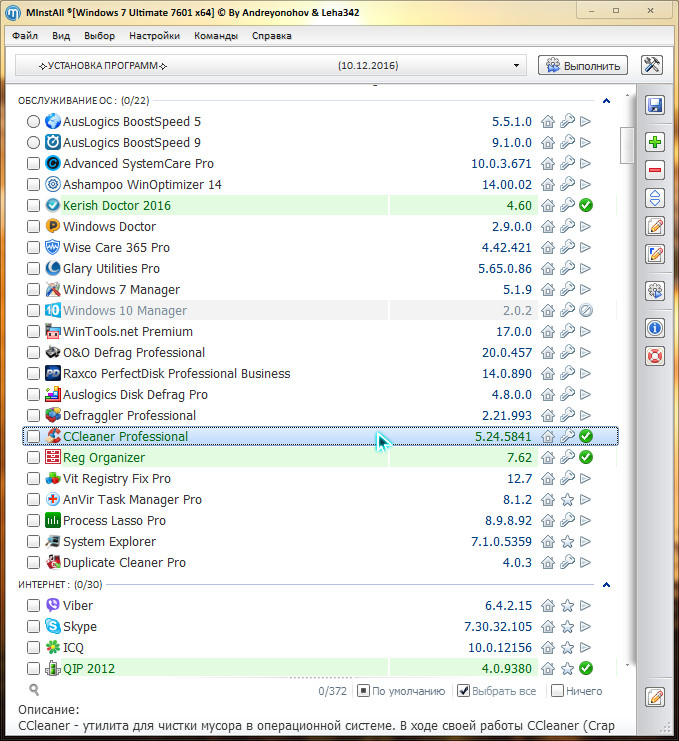Viewport: 679px width, 741px height.
Task: Select the 'WinTools.net Premium' row
Action: click(320, 331)
